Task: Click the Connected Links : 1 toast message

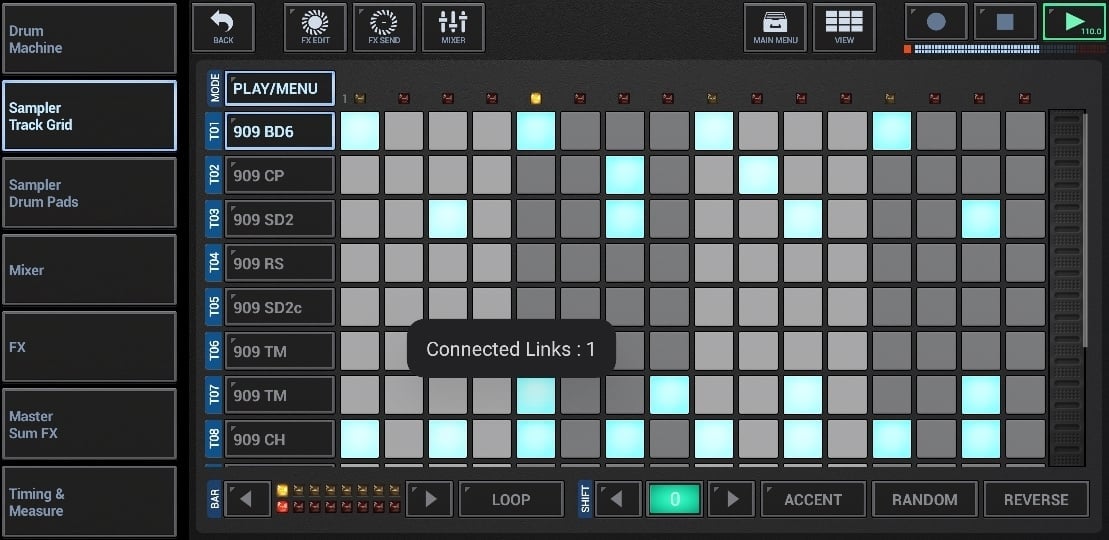Action: 511,348
